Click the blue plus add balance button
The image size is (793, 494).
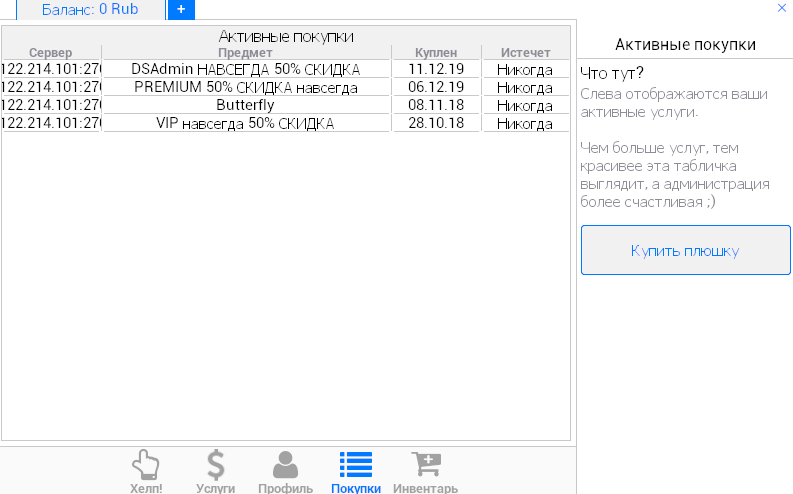[x=181, y=9]
